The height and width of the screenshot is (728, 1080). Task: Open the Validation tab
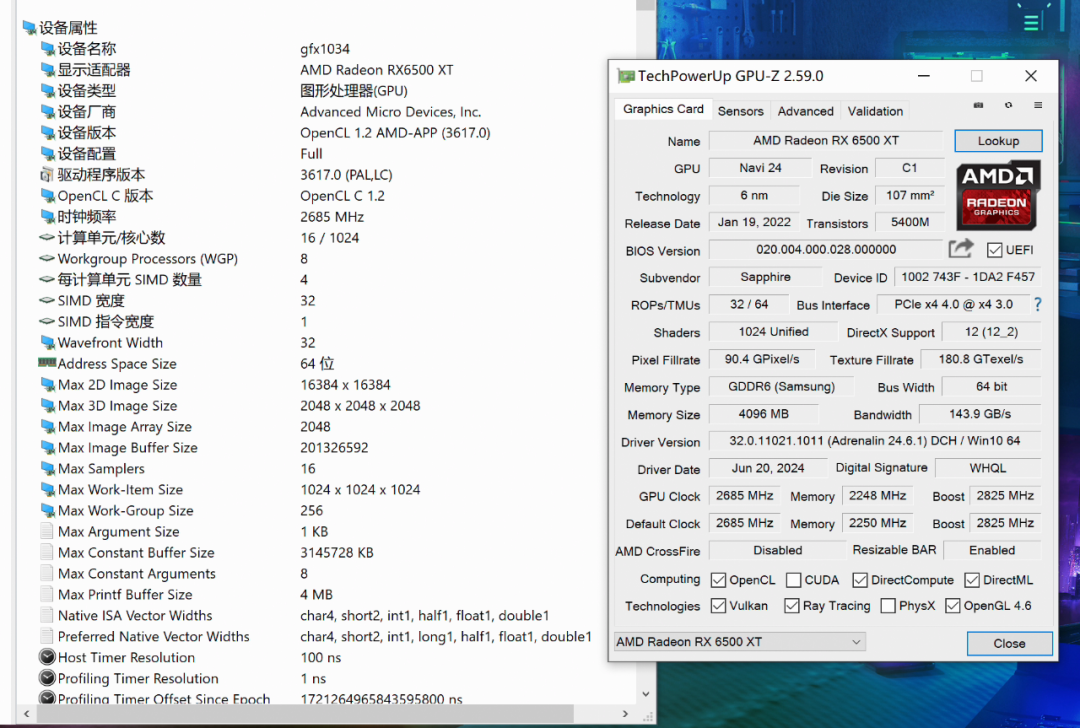pyautogui.click(x=875, y=111)
